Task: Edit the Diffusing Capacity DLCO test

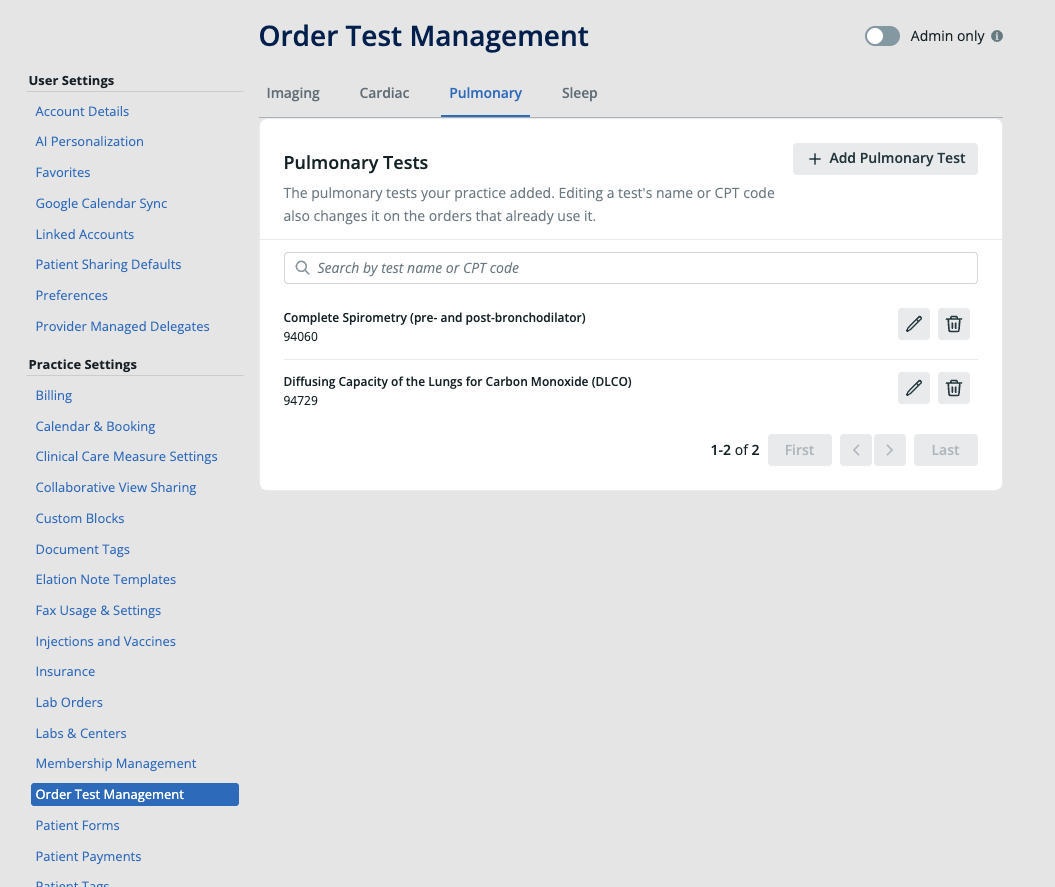Action: [x=913, y=388]
